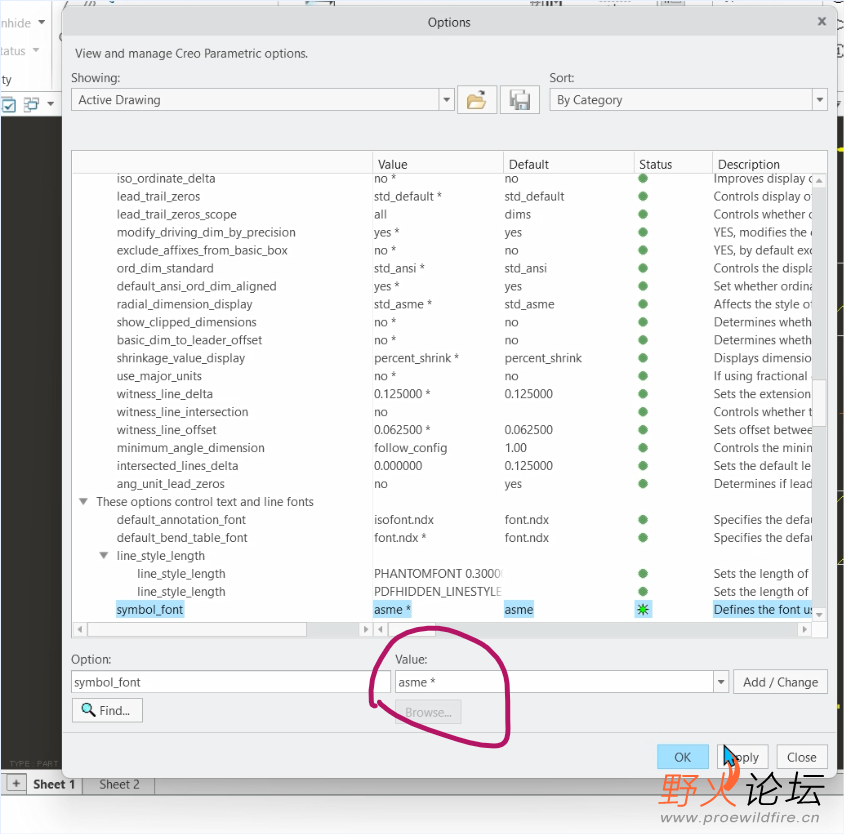
Task: Click the Find magnifier button
Action: pyautogui.click(x=107, y=710)
